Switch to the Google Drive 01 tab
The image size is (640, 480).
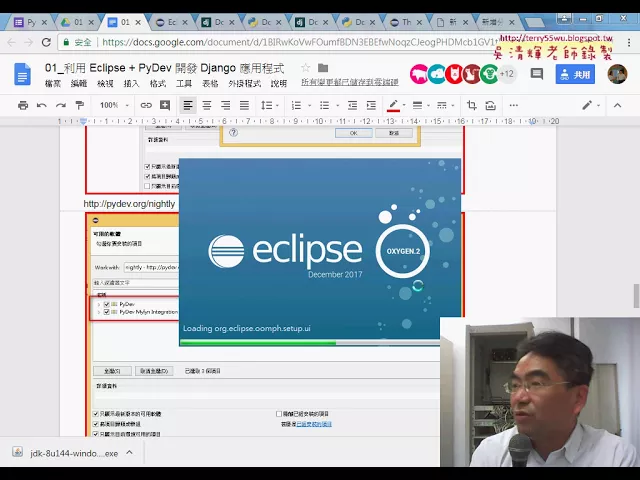coord(76,22)
